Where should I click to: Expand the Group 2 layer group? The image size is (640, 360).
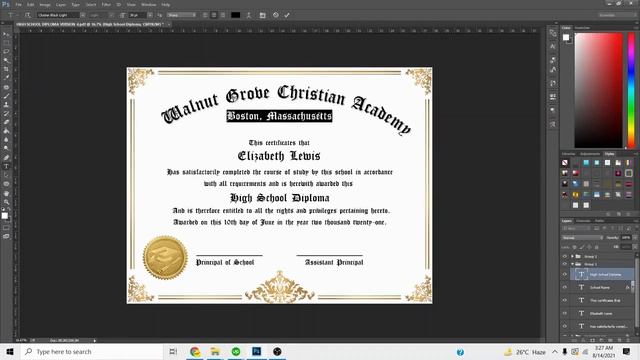(x=572, y=256)
